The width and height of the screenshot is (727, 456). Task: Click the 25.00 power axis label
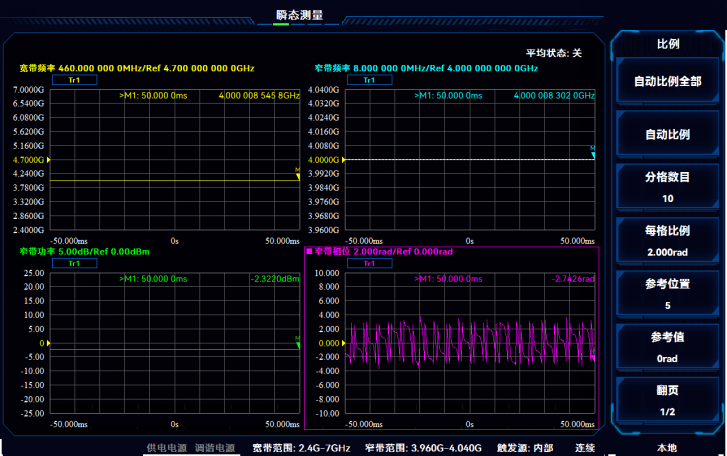34,273
